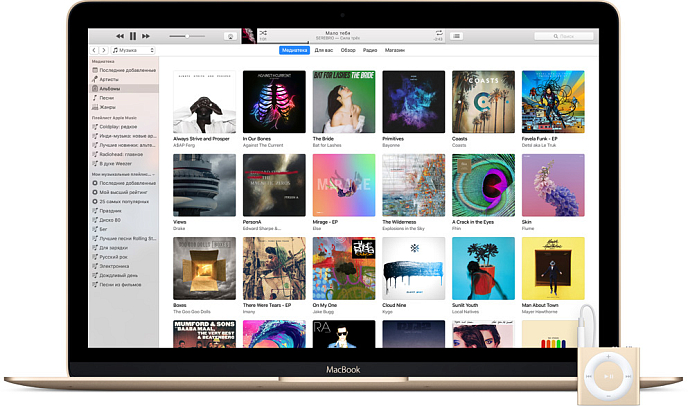Open the Песни из фильмов playlist
Viewport: 688px width, 406px height.
[x=124, y=284]
